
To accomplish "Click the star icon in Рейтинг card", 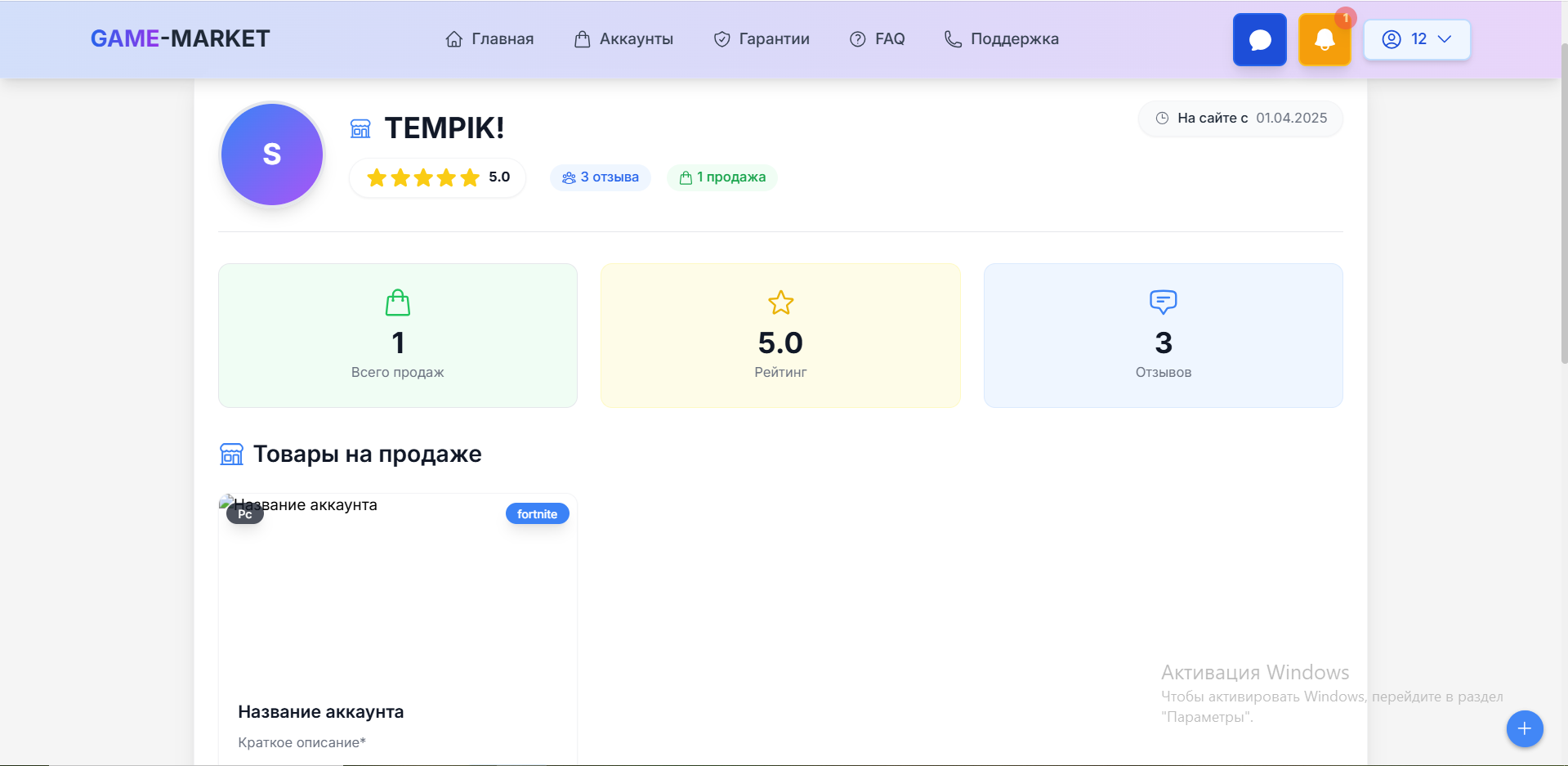I will (x=781, y=302).
